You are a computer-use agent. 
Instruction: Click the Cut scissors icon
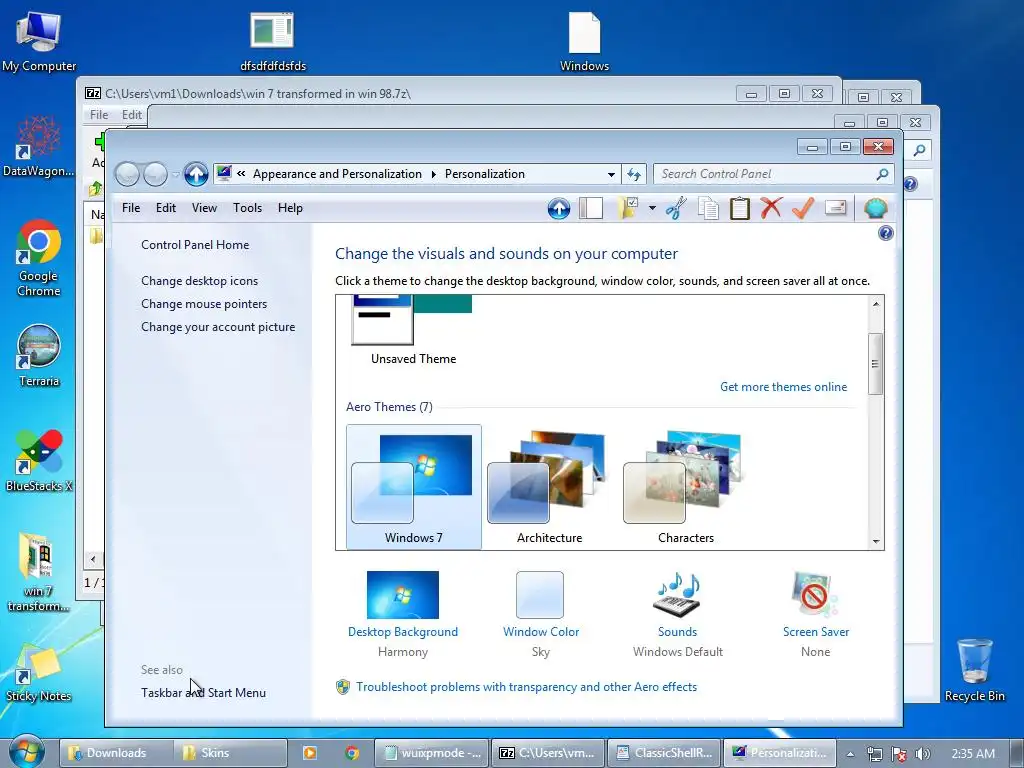point(676,208)
